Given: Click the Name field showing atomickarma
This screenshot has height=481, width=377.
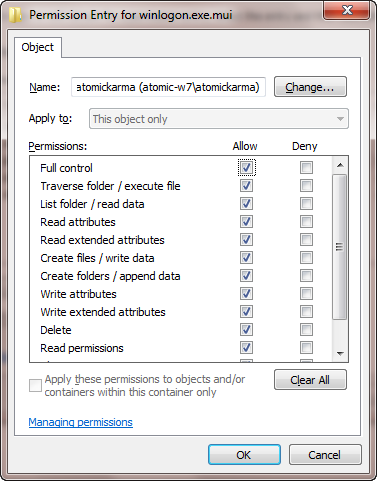Looking at the screenshot, I should coord(168,87).
